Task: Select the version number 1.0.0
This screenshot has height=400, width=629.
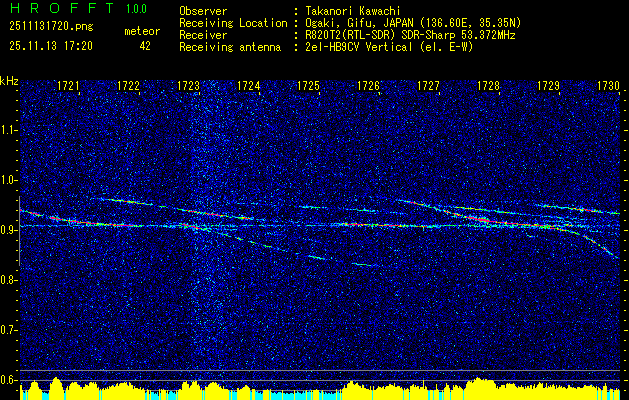Action: pos(136,8)
